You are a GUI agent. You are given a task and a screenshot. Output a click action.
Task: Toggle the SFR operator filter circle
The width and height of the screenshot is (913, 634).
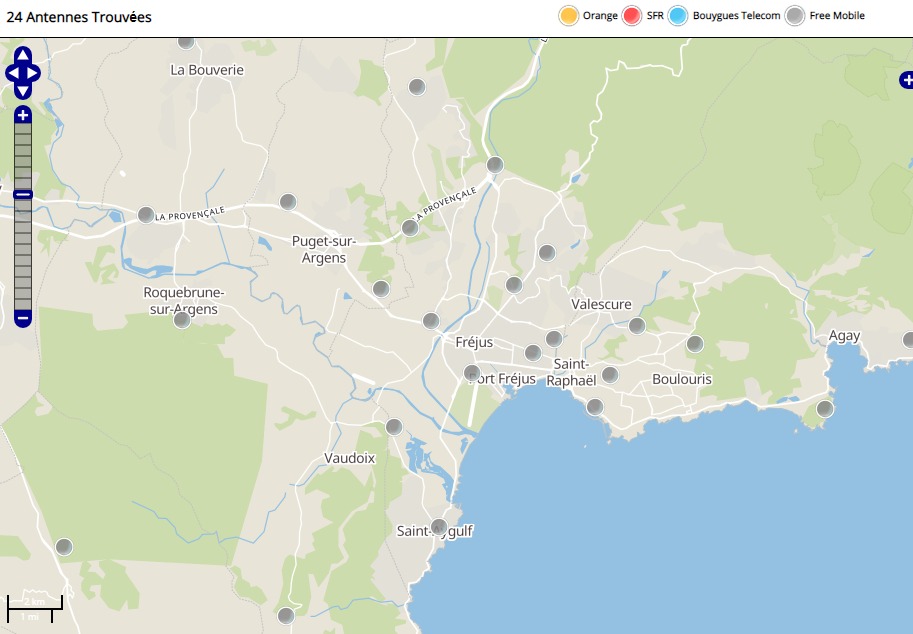coord(631,16)
